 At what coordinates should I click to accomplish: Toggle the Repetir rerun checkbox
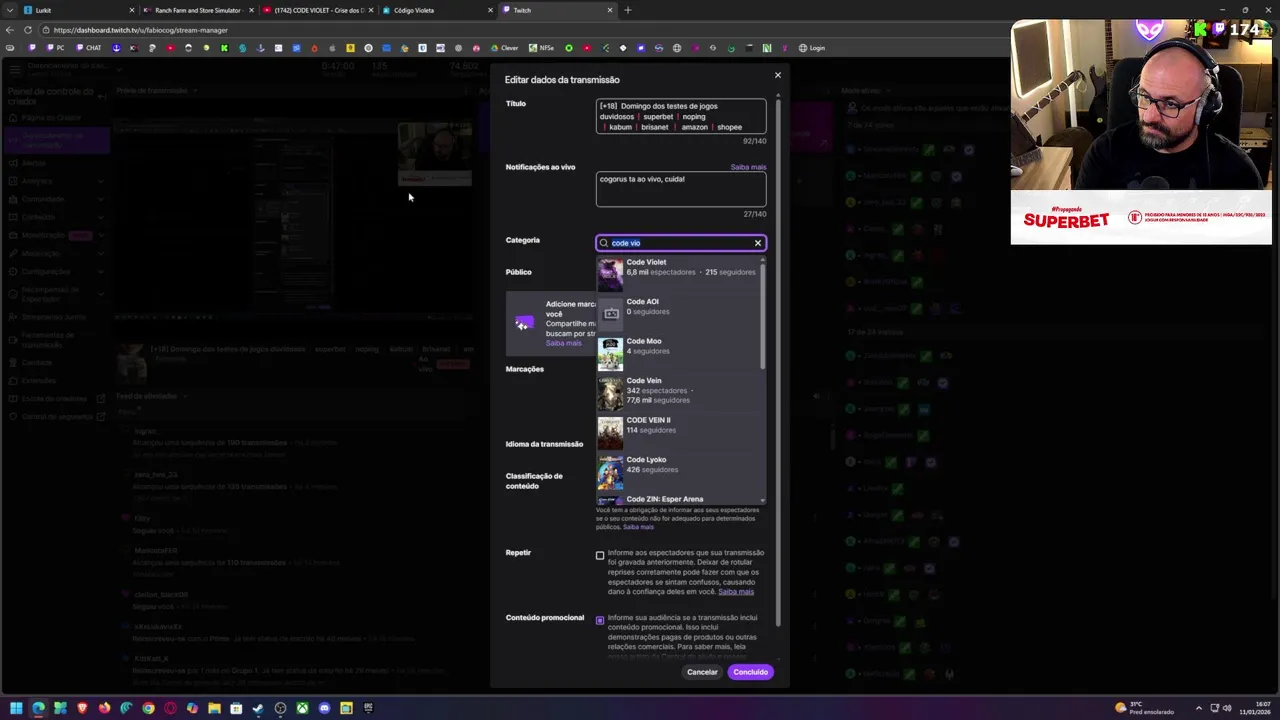pyautogui.click(x=600, y=556)
